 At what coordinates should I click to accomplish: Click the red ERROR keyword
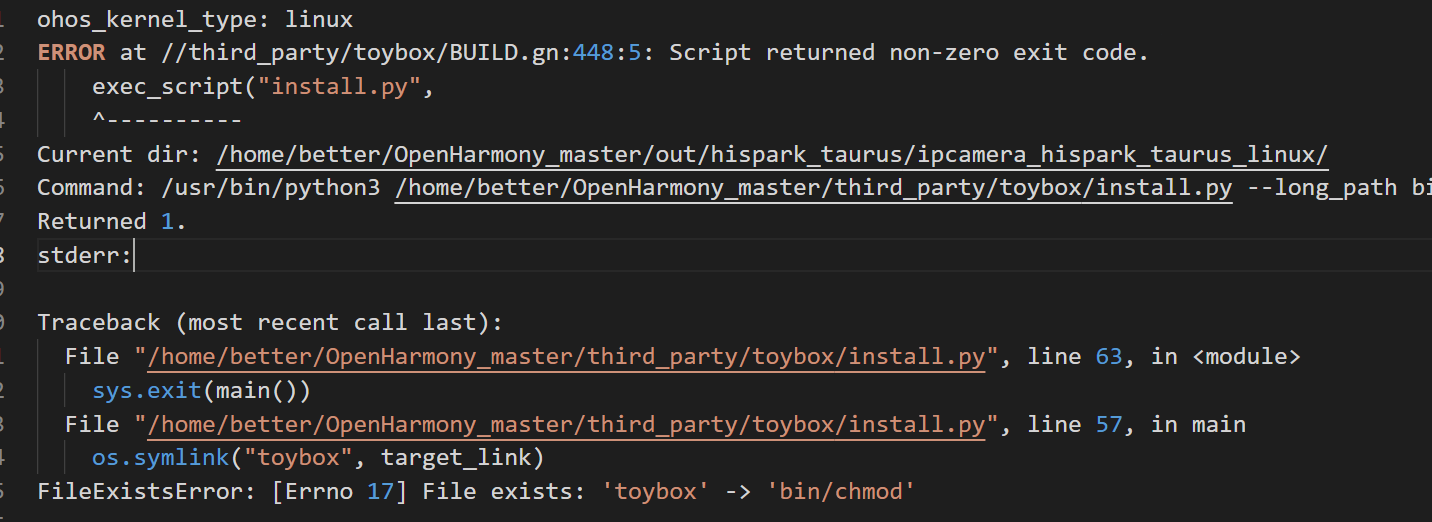pos(71,52)
